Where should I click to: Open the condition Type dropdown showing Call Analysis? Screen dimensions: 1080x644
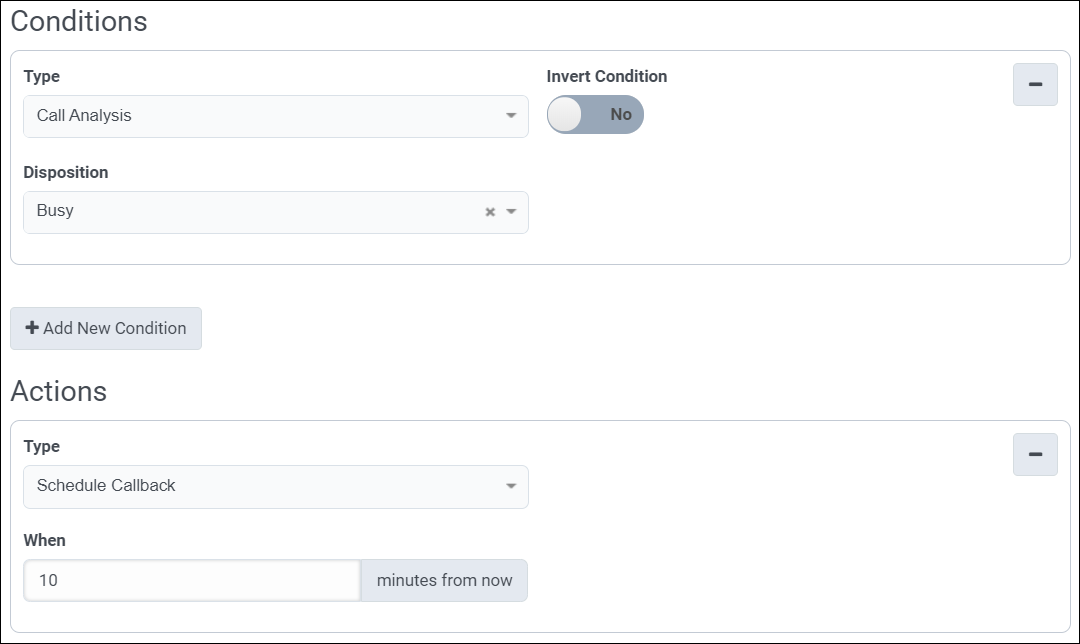pos(276,116)
